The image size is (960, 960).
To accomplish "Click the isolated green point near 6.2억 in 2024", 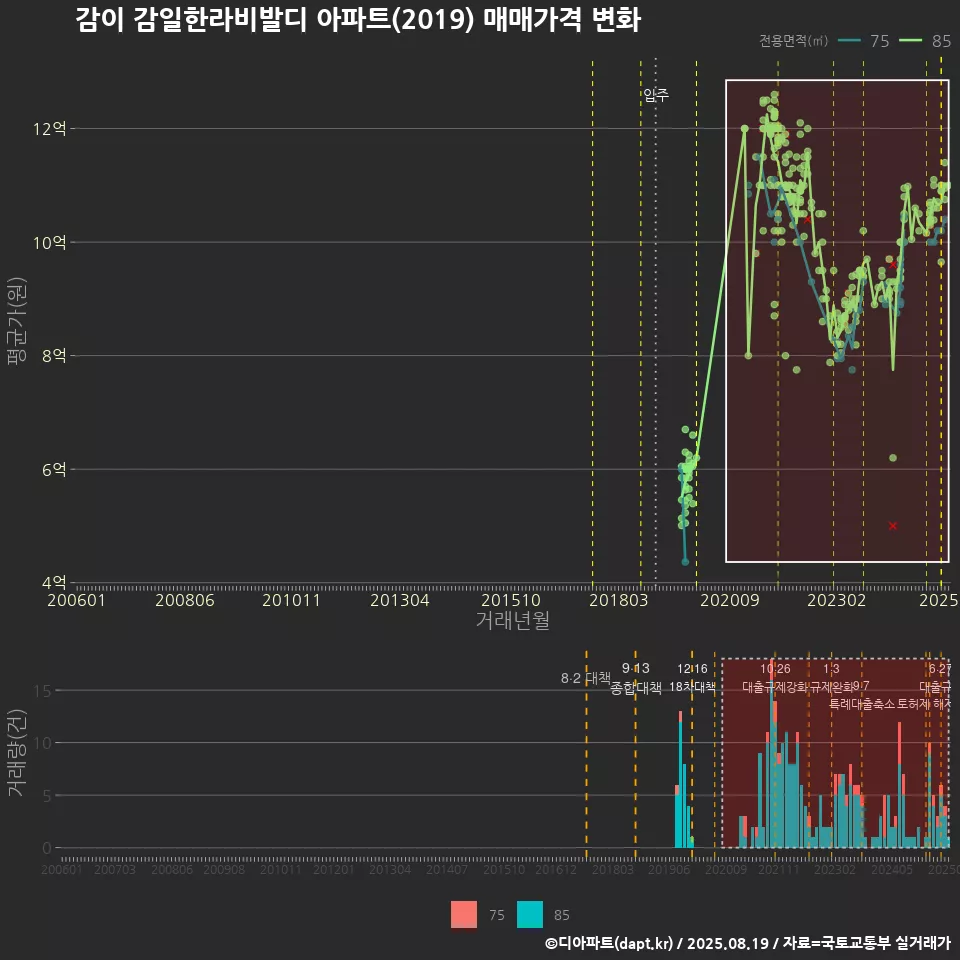I will click(893, 458).
